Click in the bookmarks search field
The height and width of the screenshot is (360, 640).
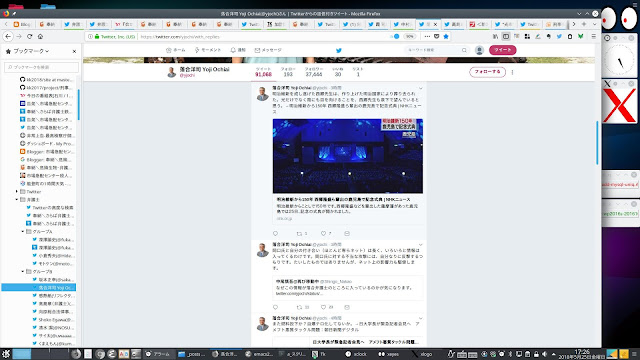pyautogui.click(x=41, y=67)
